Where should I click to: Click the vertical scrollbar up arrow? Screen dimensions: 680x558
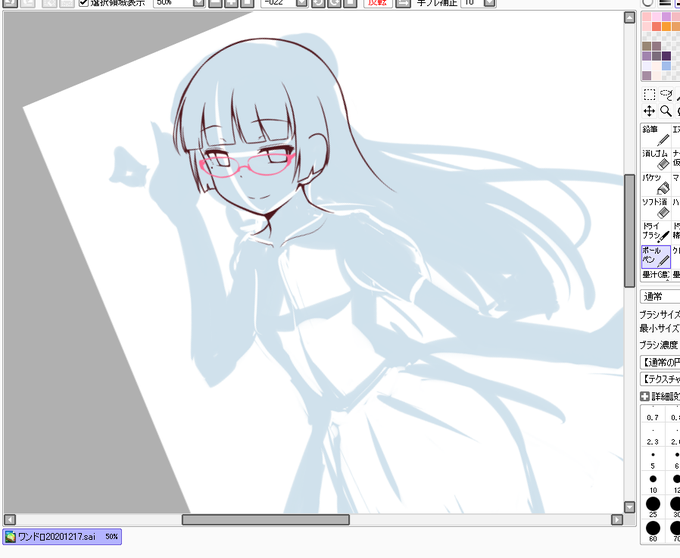coord(629,17)
